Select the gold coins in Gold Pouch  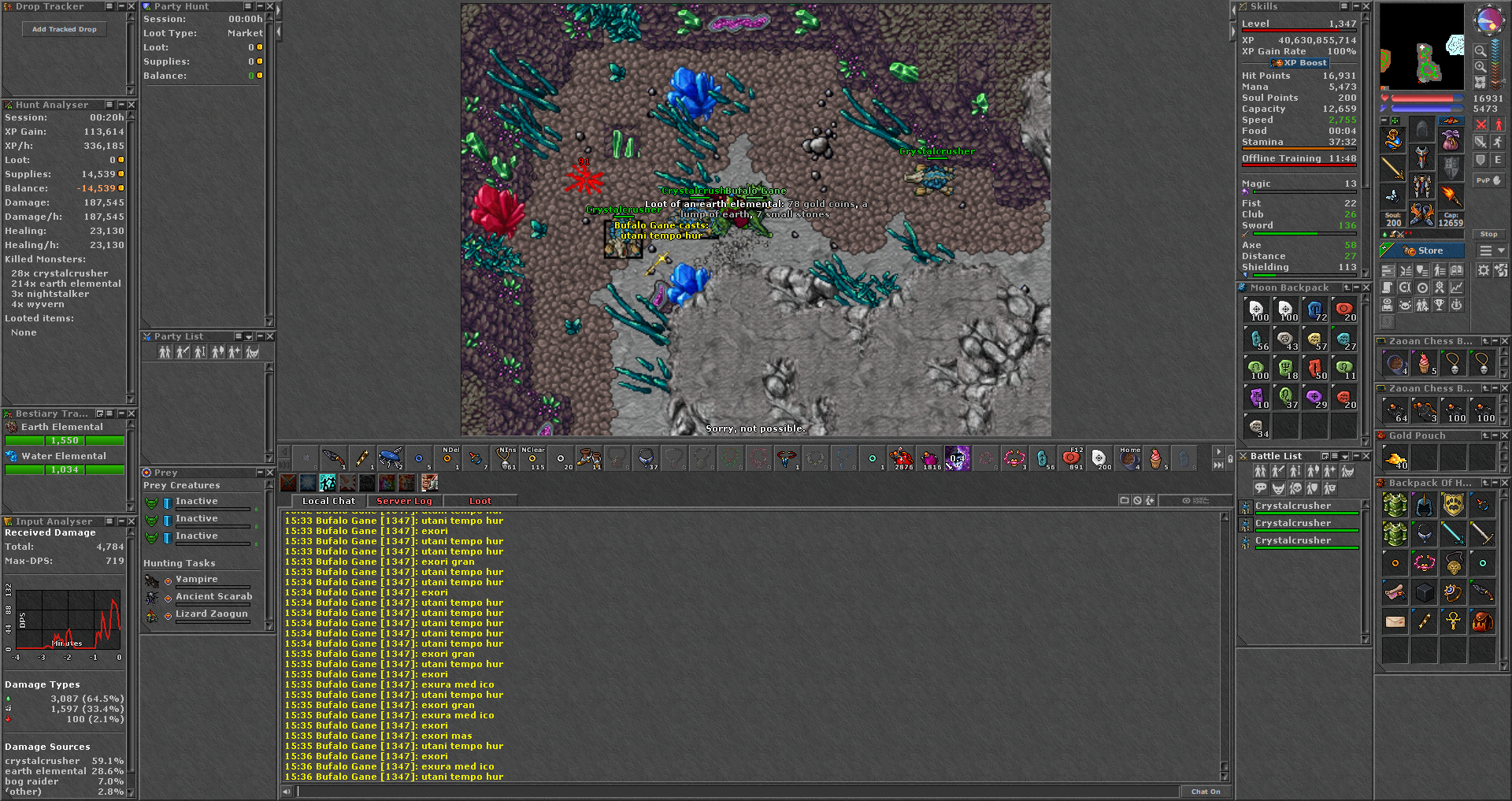click(x=1395, y=458)
